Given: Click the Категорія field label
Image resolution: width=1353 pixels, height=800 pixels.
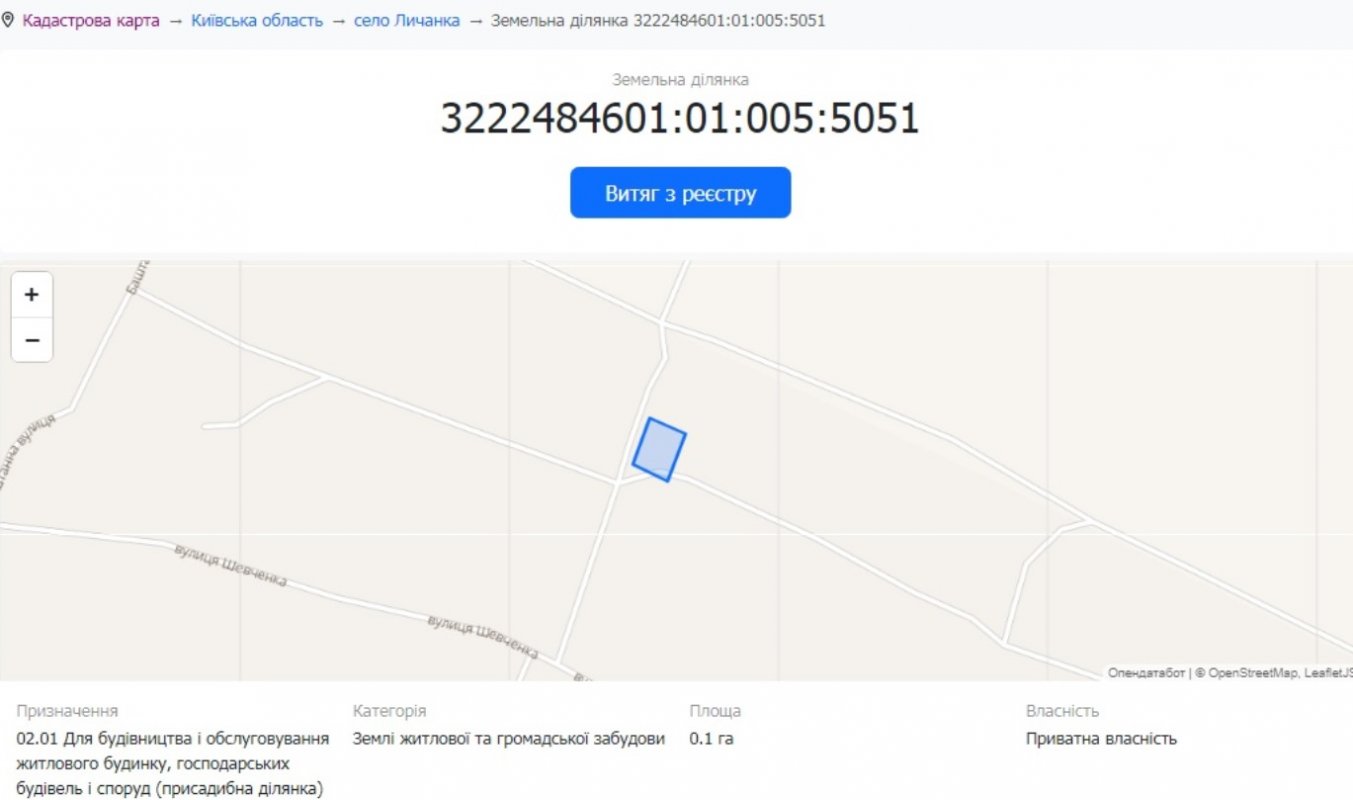Looking at the screenshot, I should pos(389,711).
